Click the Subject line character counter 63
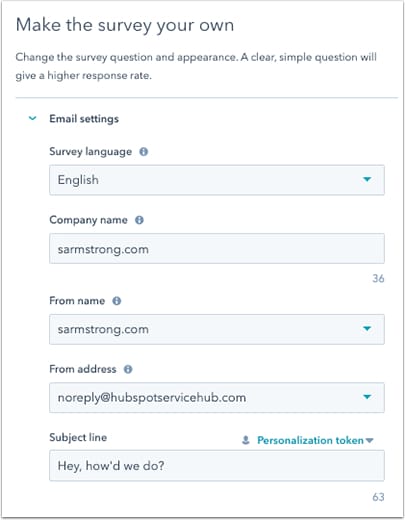The height and width of the screenshot is (520, 405). 378,497
